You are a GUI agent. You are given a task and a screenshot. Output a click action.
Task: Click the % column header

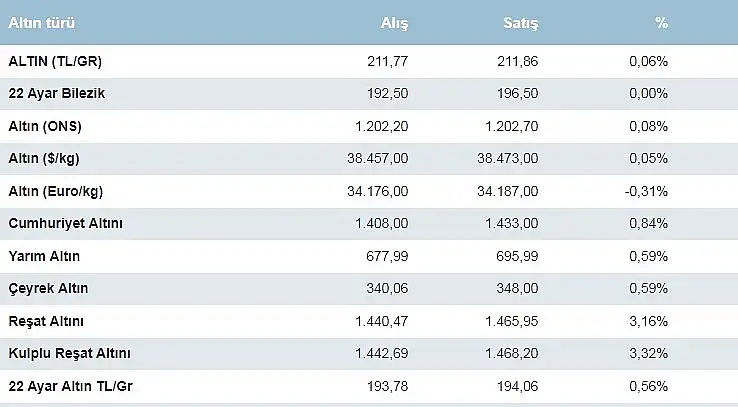coord(661,23)
